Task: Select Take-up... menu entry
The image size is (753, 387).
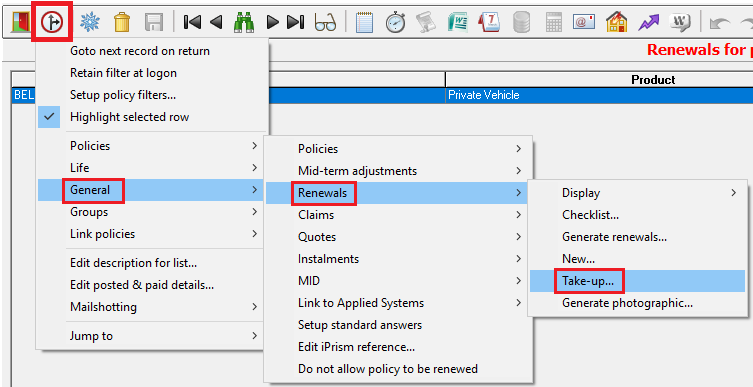Action: [x=638, y=281]
